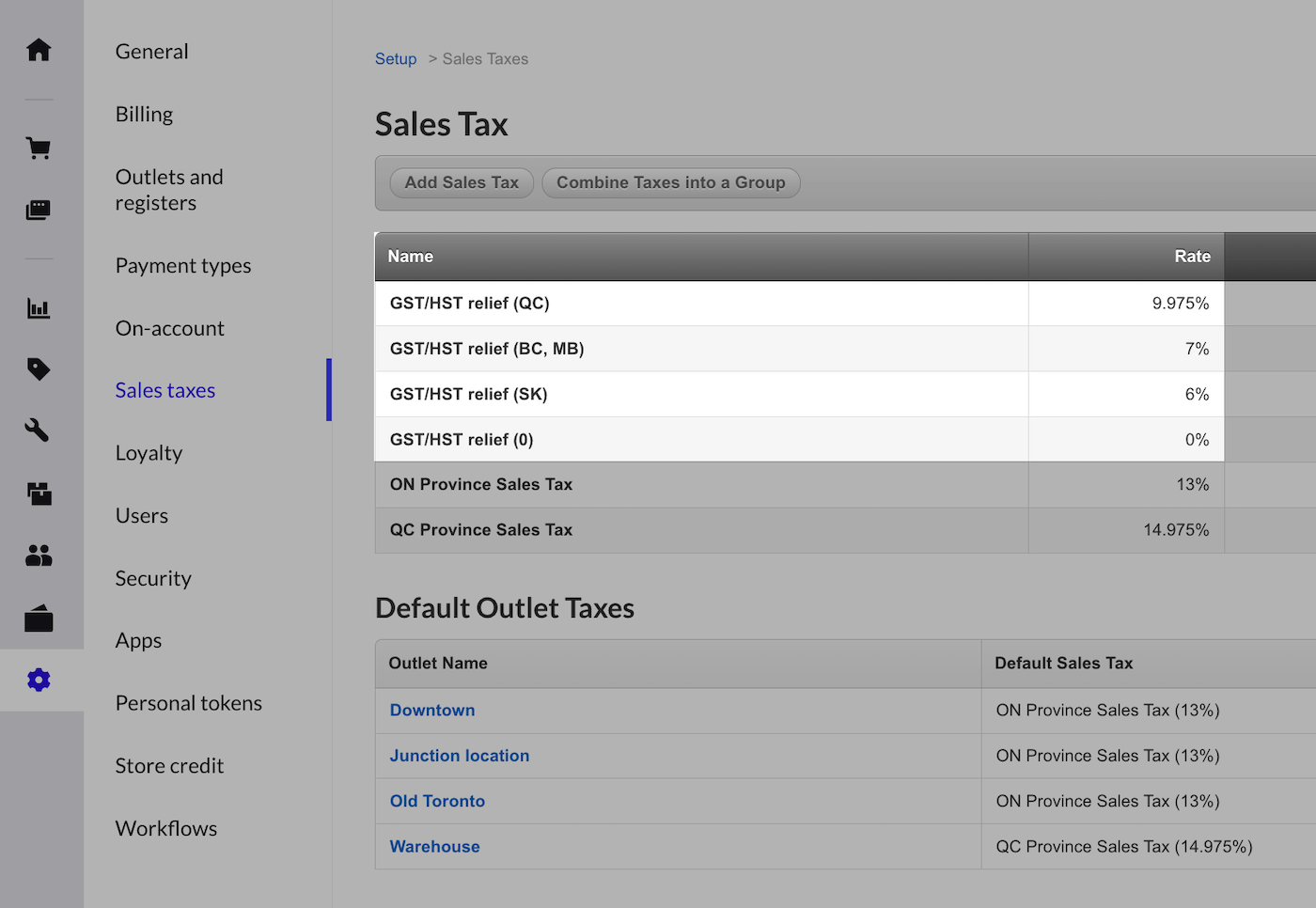
Task: Select the price tag Products icon
Action: pos(39,368)
